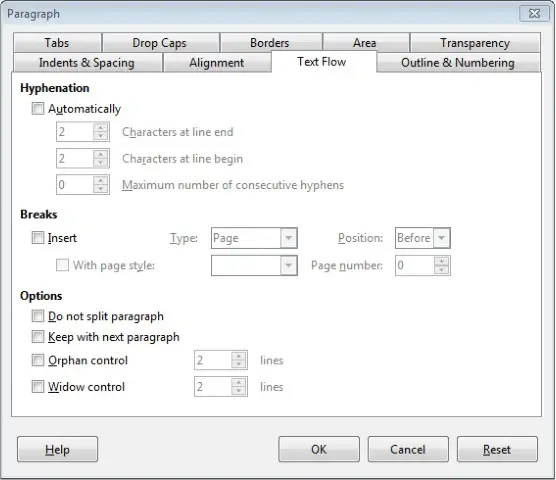
Task: Enable Keep with next paragraph
Action: [38, 336]
